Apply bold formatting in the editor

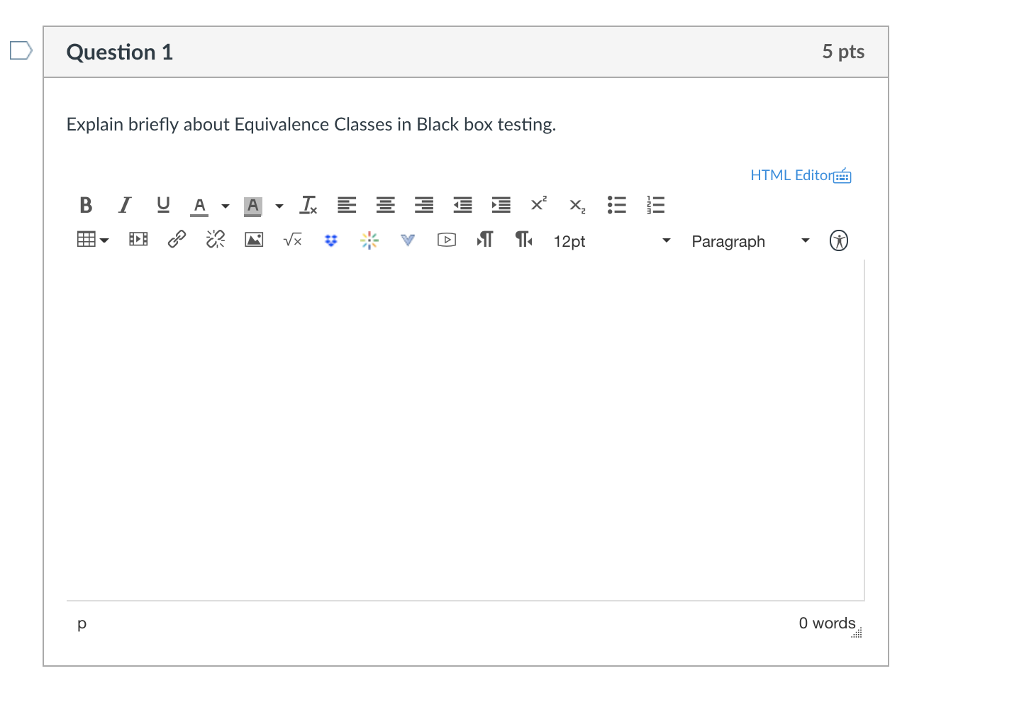(85, 205)
